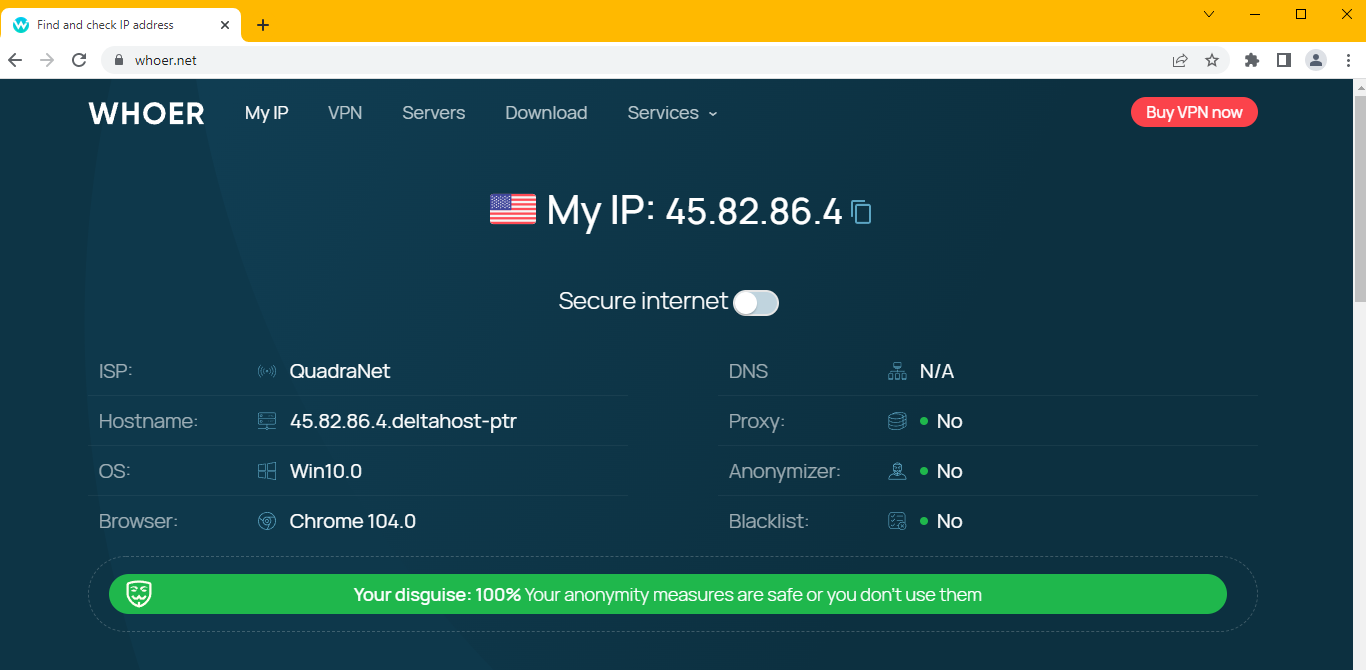1366x670 pixels.
Task: Click the page vertical scrollbar thumb
Action: 1359,197
